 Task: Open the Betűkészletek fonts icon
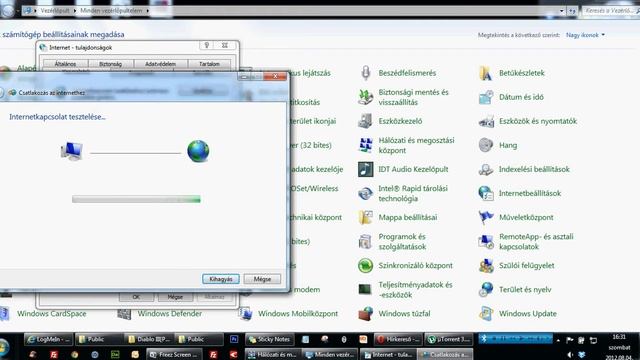point(486,73)
